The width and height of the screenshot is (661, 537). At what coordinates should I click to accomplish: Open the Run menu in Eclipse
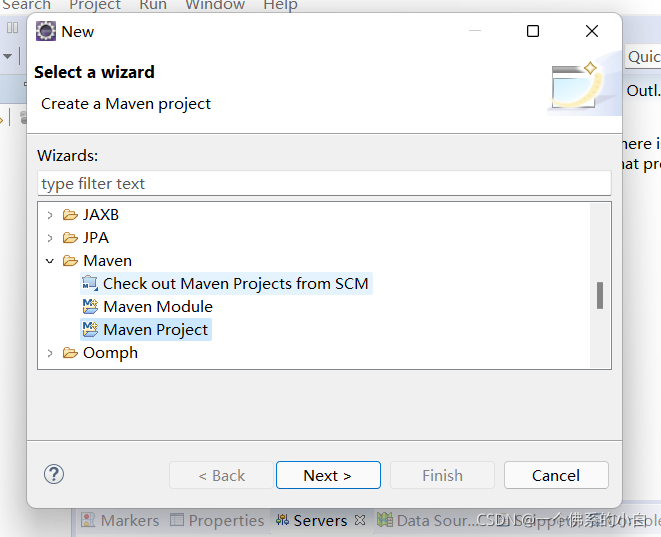153,5
